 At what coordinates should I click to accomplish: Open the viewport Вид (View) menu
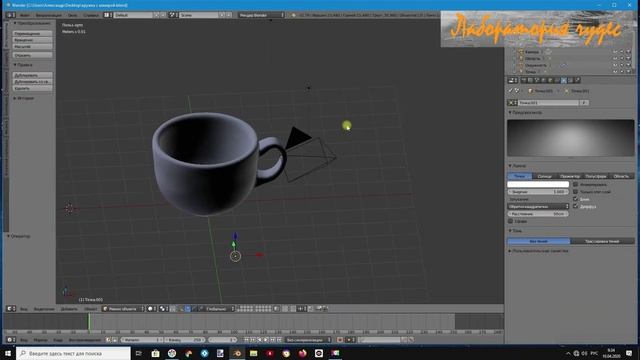(x=24, y=309)
